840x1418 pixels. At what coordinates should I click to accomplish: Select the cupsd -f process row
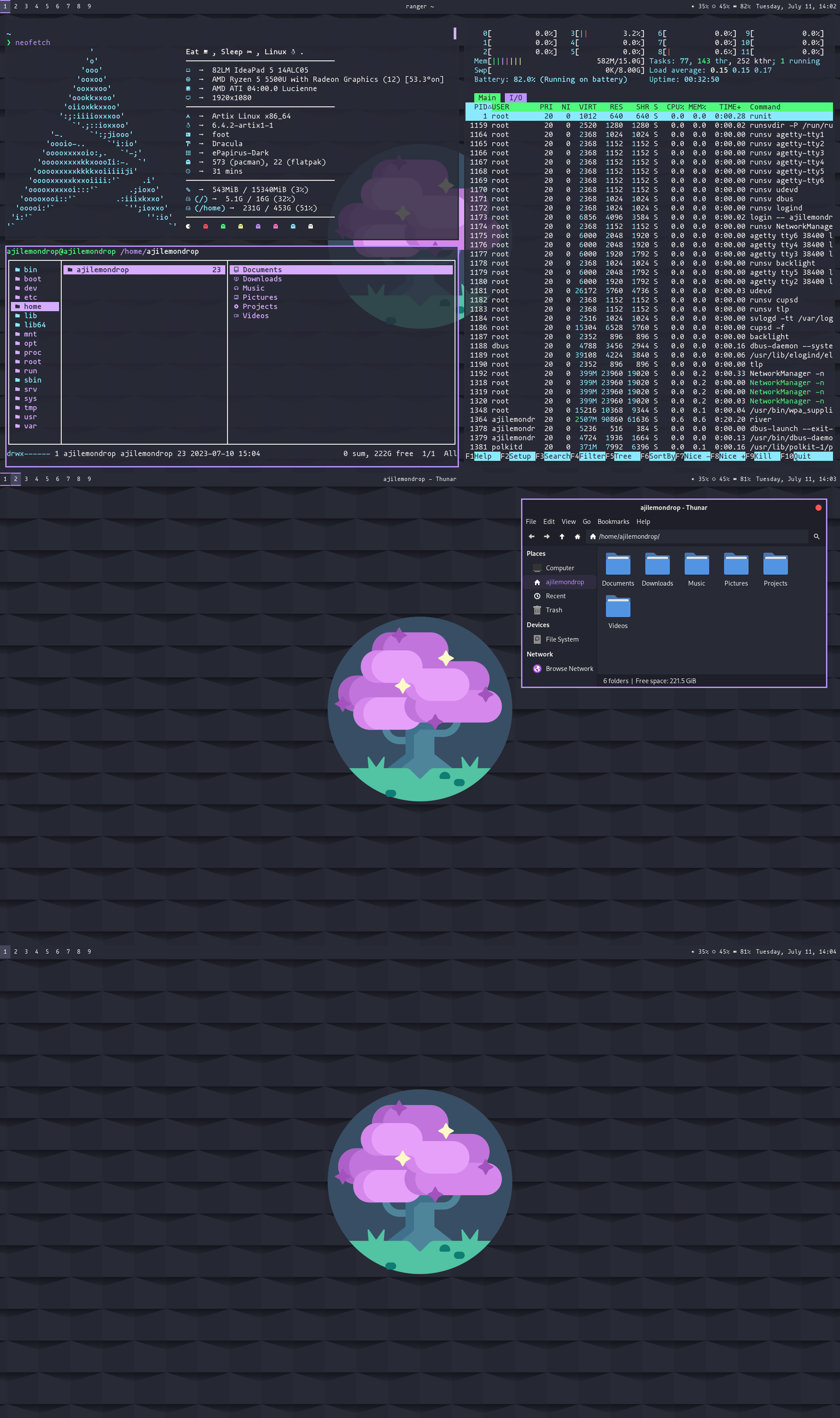point(649,328)
